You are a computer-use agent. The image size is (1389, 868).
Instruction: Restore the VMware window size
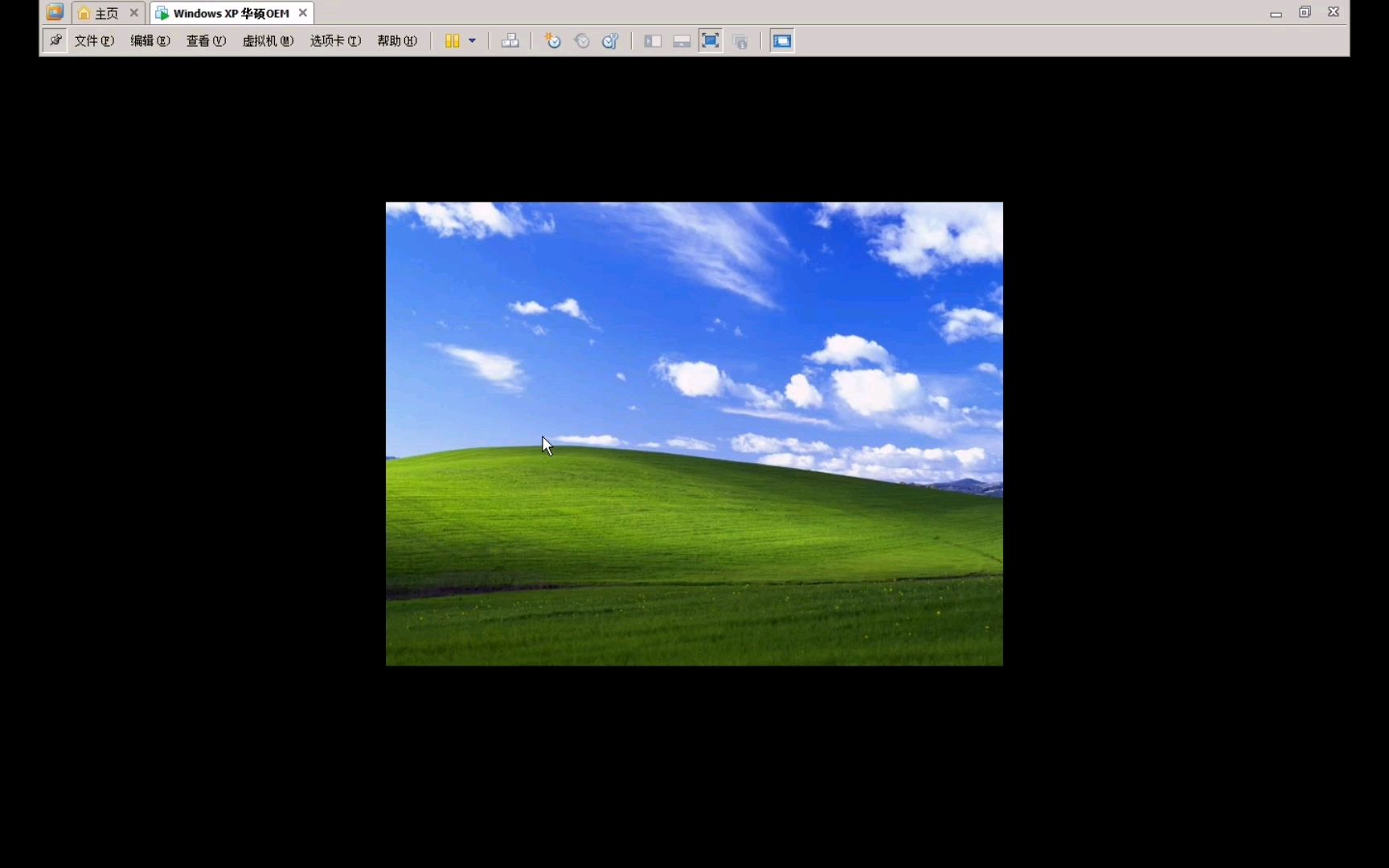coord(1305,12)
